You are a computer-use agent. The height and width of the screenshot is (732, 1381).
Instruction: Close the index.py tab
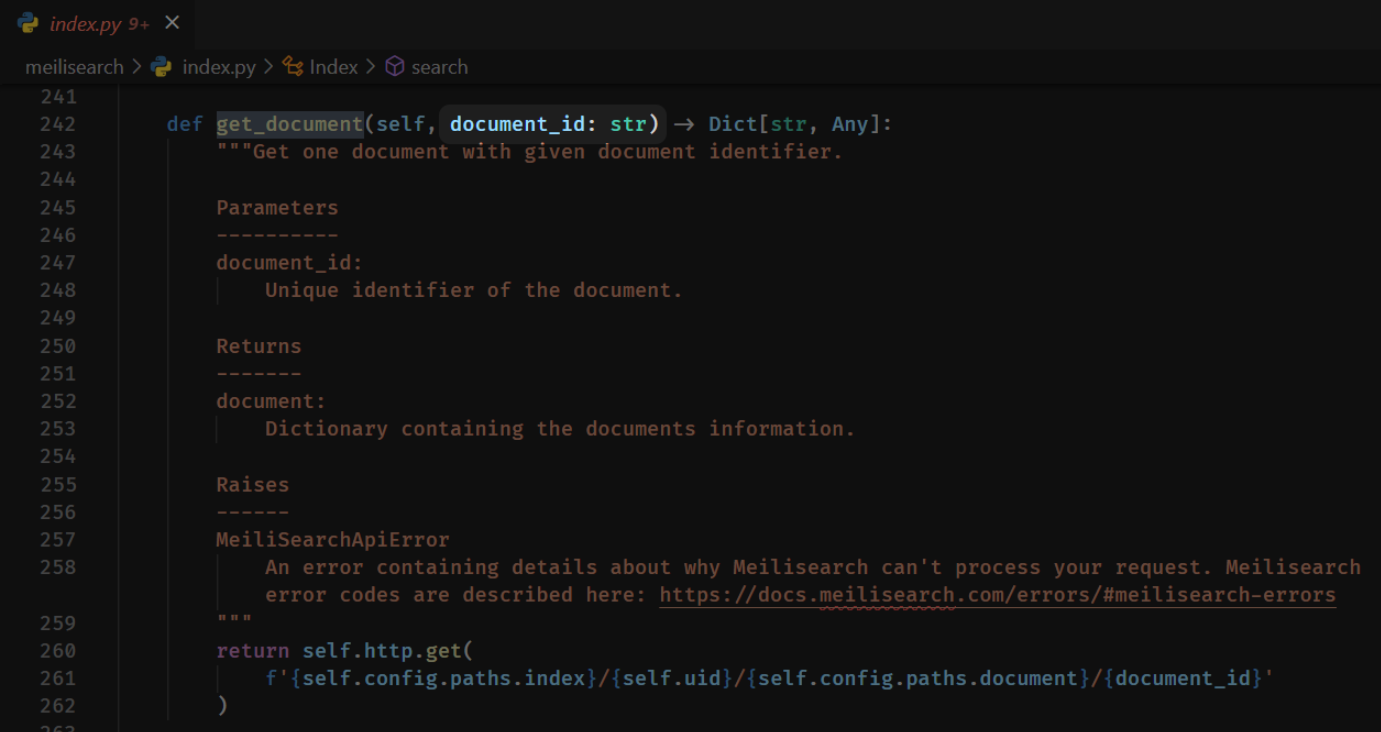coord(172,23)
